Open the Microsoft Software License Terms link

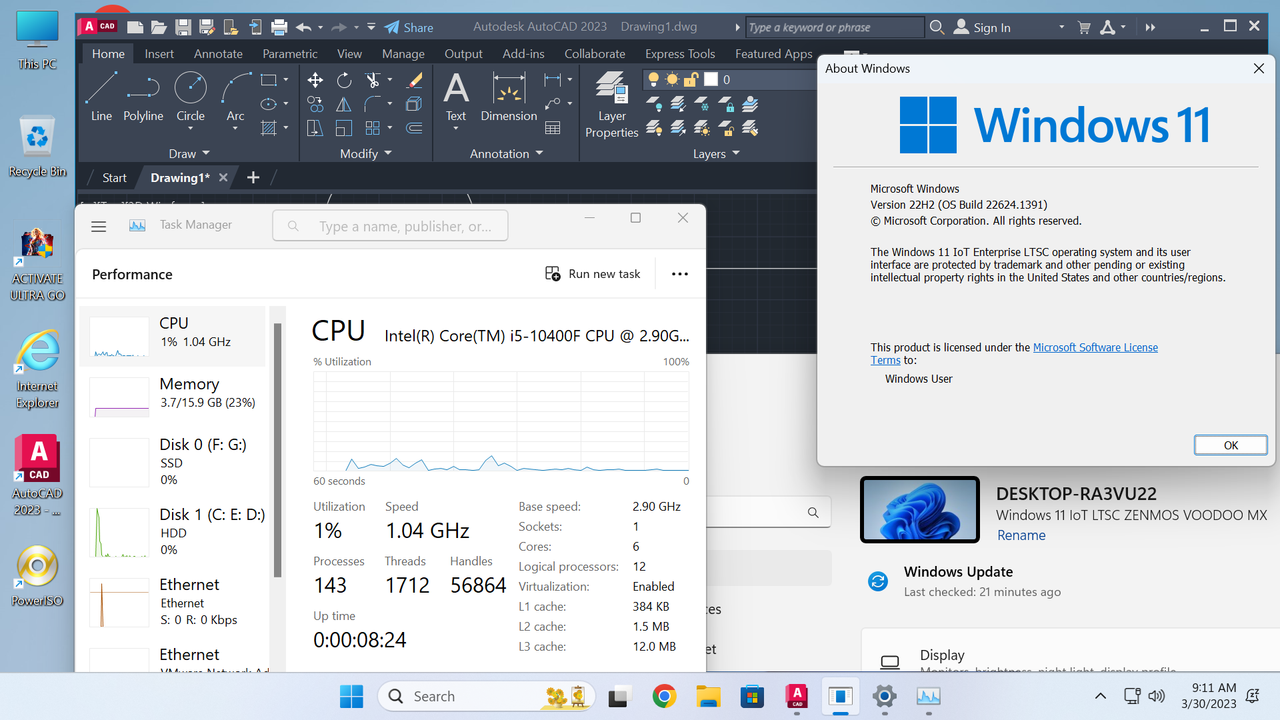pyautogui.click(x=1014, y=353)
